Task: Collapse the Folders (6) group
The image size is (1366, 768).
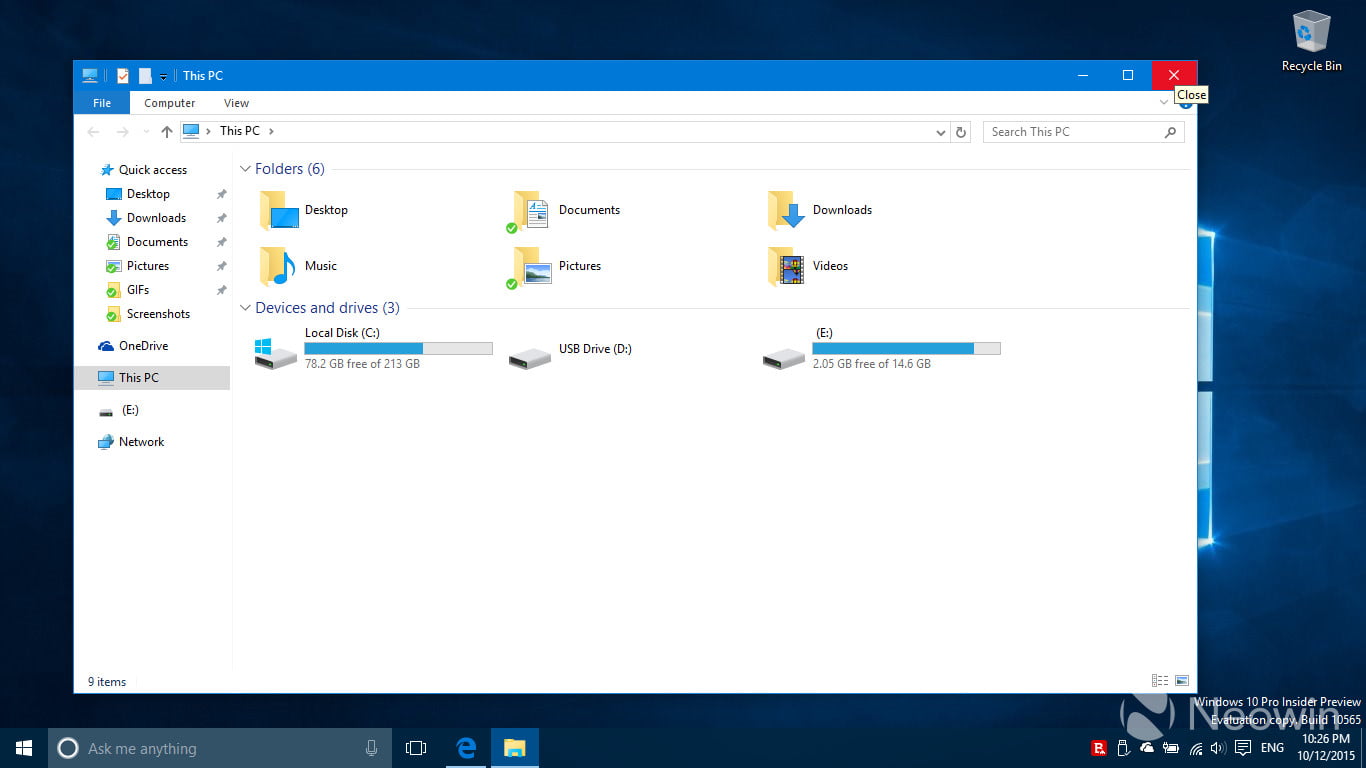Action: tap(245, 169)
